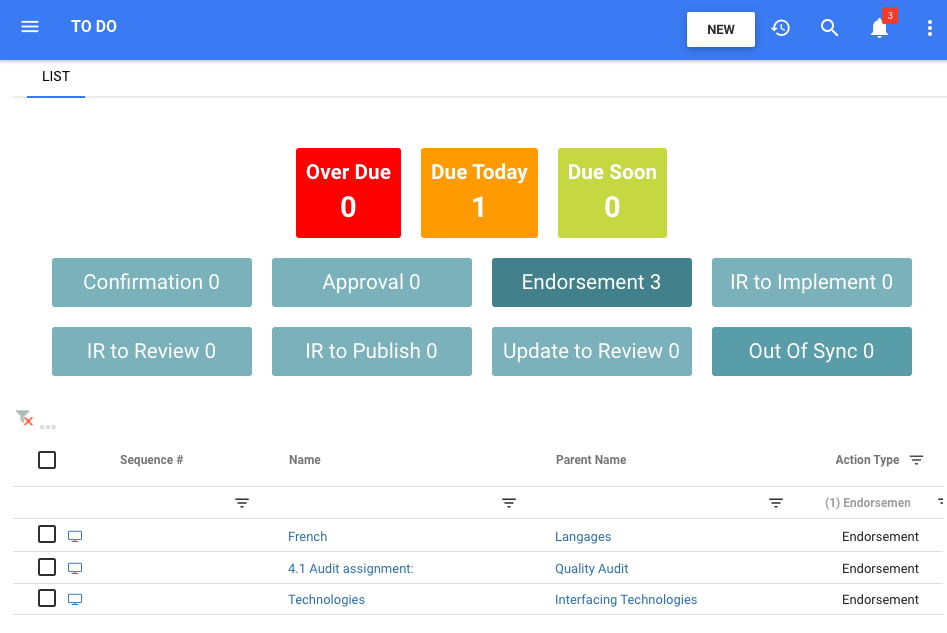The width and height of the screenshot is (947, 633).
Task: Open the vertical three-dot more menu
Action: pos(929,28)
